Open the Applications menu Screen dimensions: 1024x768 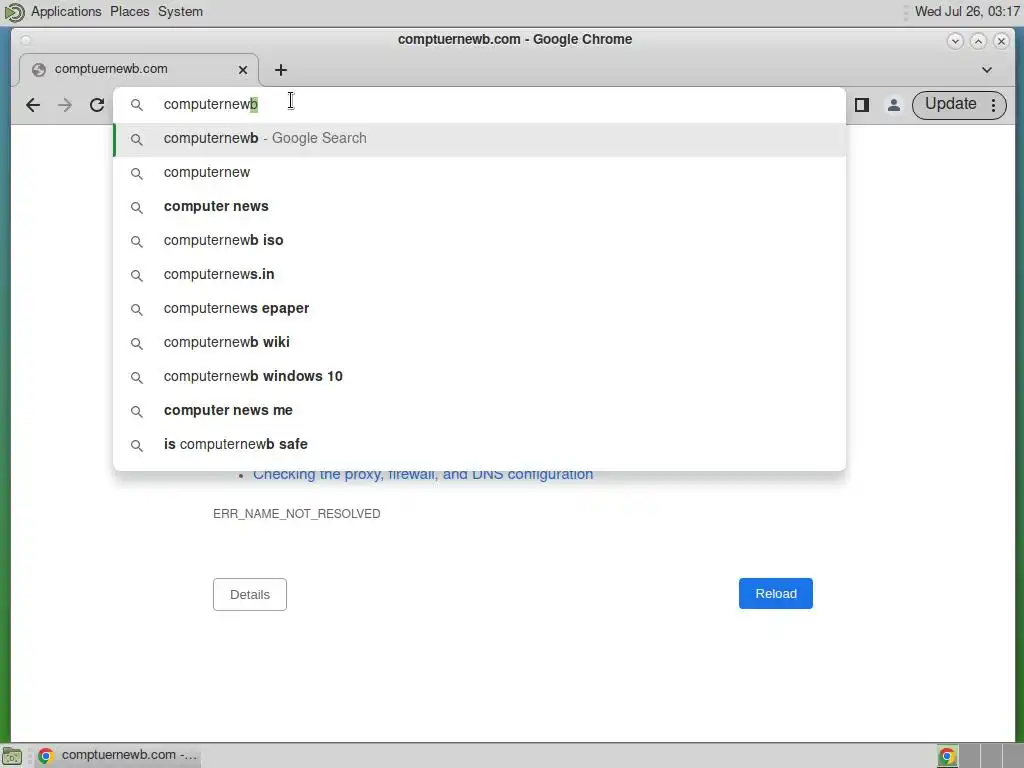coord(66,12)
